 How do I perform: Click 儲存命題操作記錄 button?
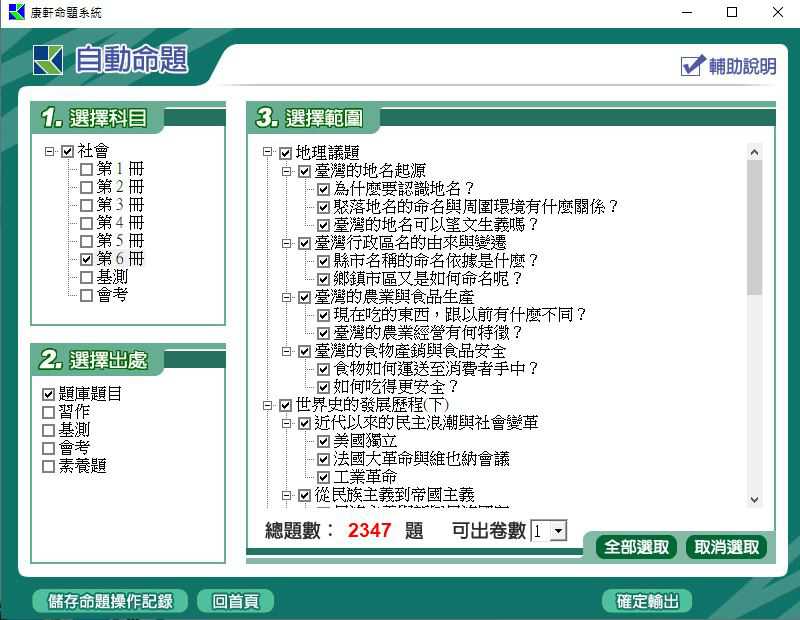(110, 601)
